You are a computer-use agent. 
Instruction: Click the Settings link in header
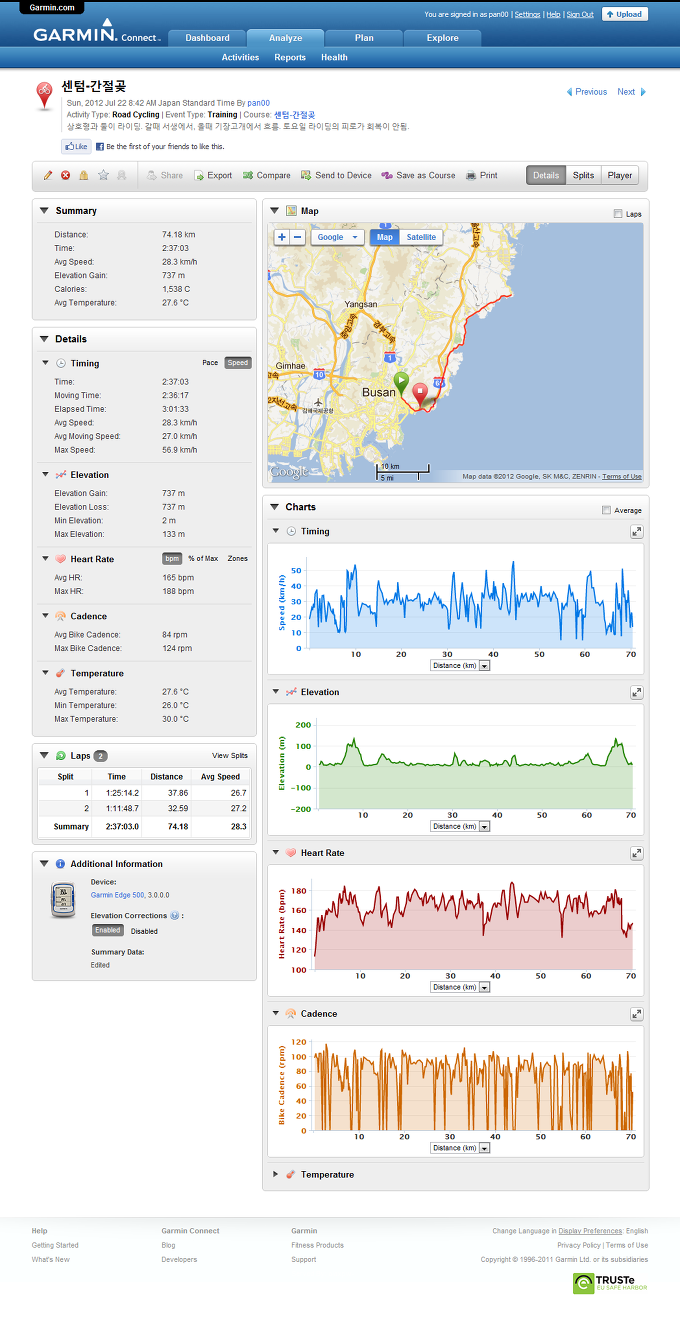[x=527, y=14]
